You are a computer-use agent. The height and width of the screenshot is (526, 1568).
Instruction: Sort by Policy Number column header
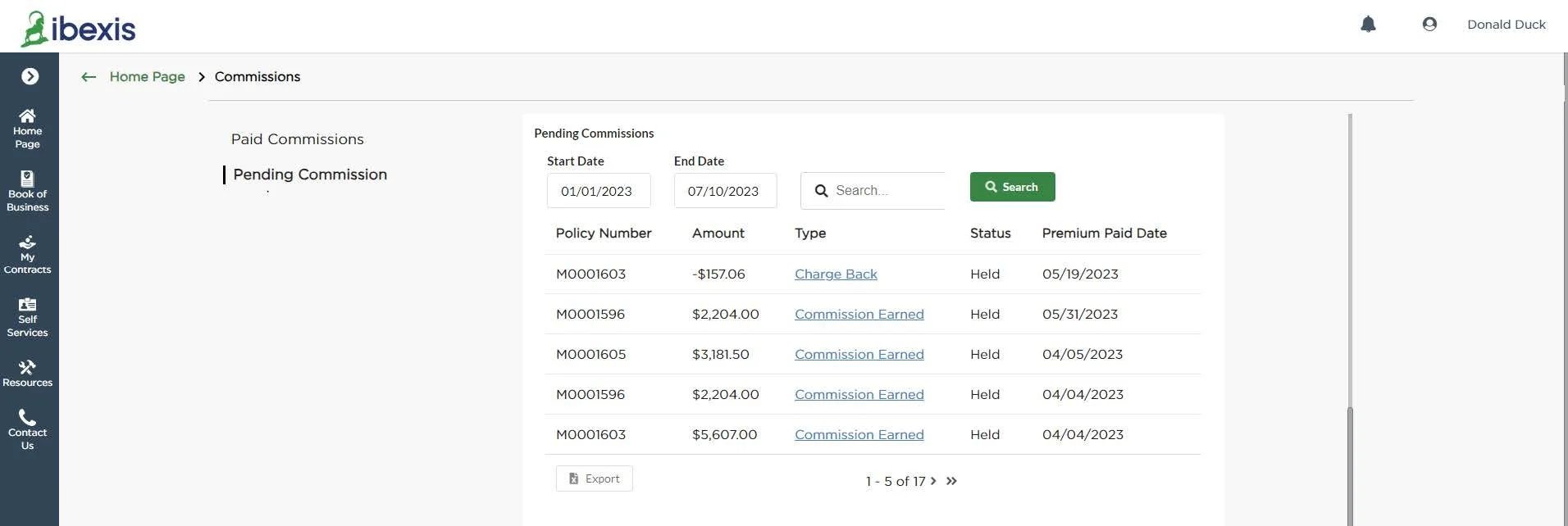(604, 234)
